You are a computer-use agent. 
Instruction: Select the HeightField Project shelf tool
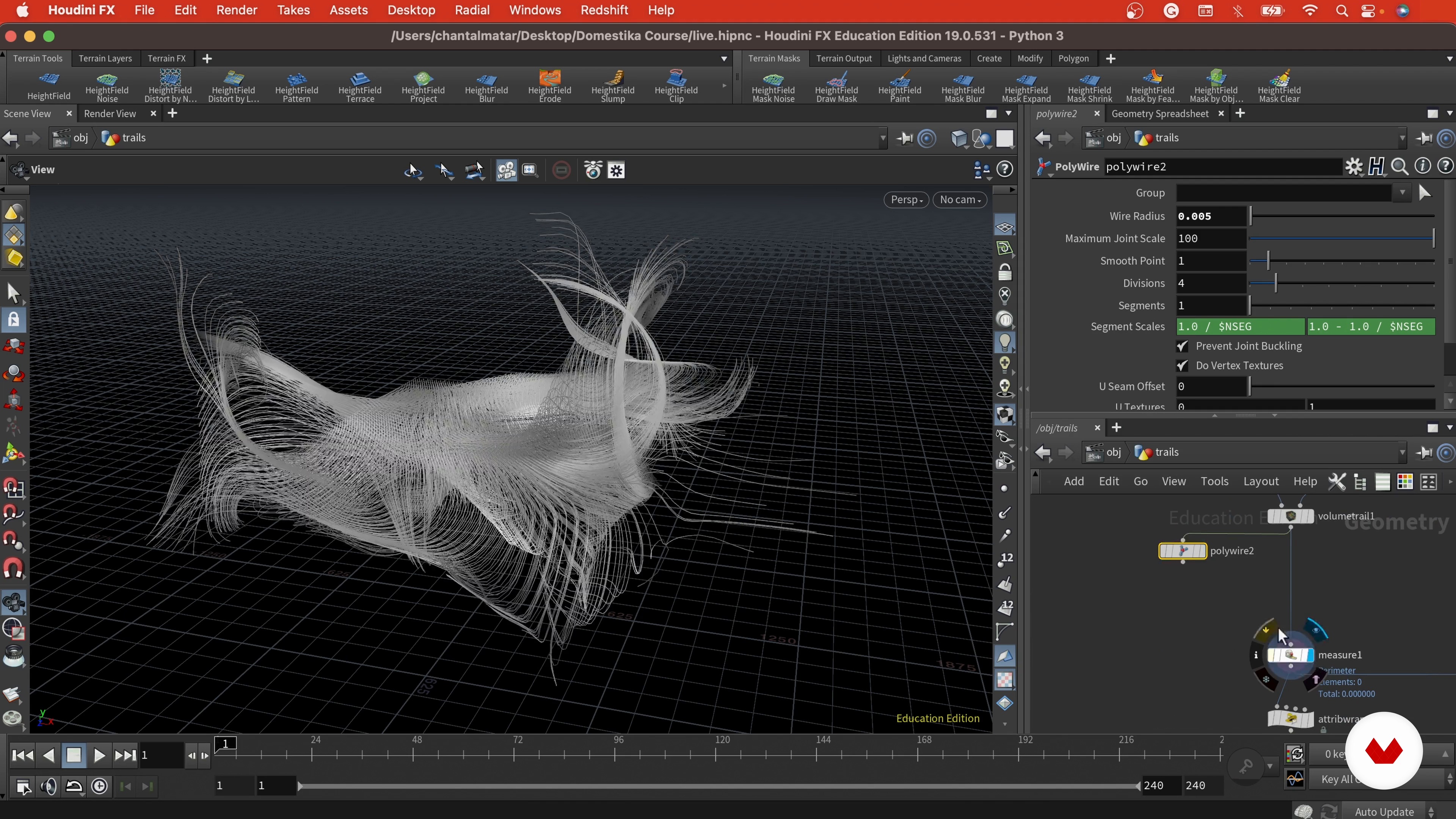pyautogui.click(x=424, y=86)
